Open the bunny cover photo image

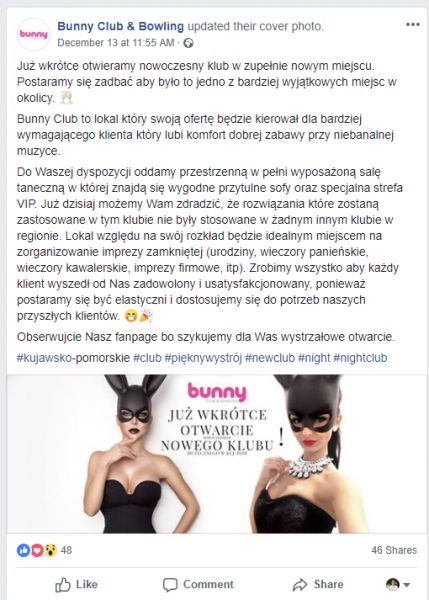[217, 454]
